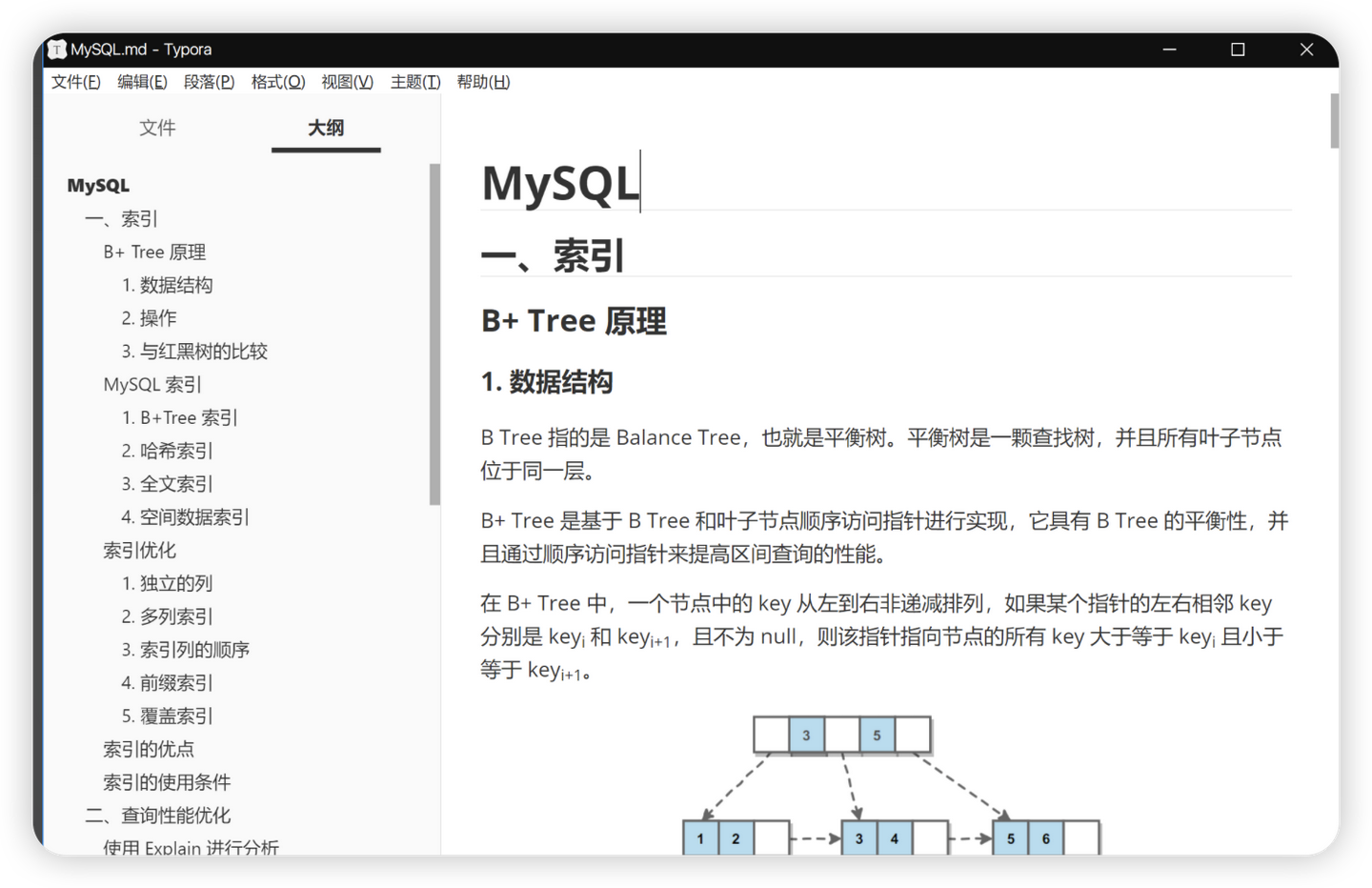The height and width of the screenshot is (888, 1372).
Task: Switch to the 大纲 sidebar tab
Action: 326,128
